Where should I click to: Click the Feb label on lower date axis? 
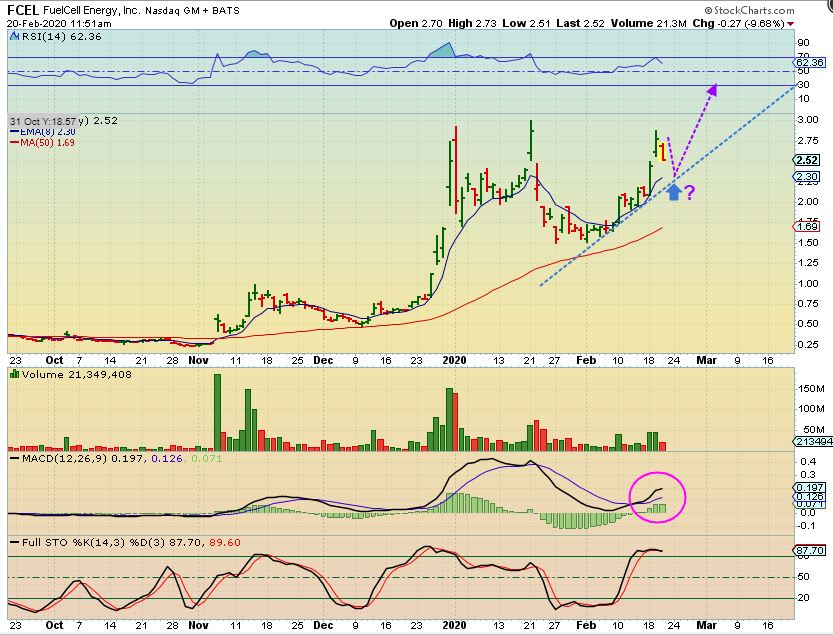(584, 623)
